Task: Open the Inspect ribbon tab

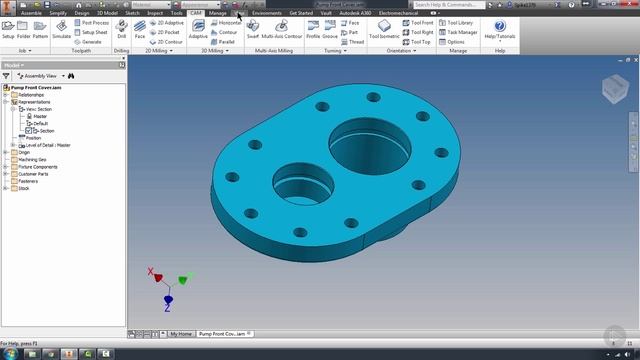Action: click(155, 13)
